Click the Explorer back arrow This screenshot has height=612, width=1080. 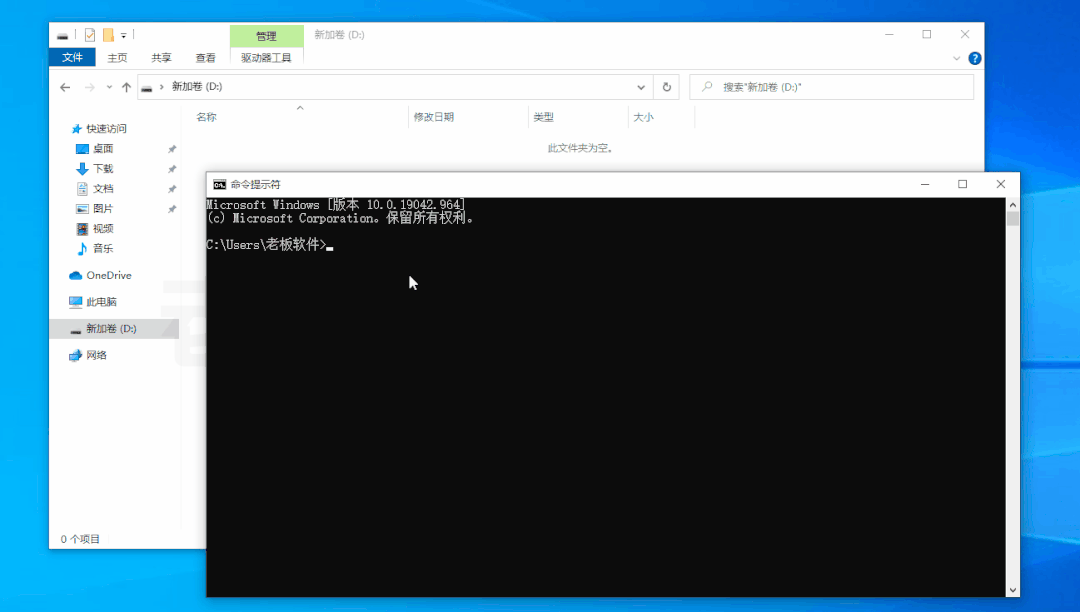(65, 87)
